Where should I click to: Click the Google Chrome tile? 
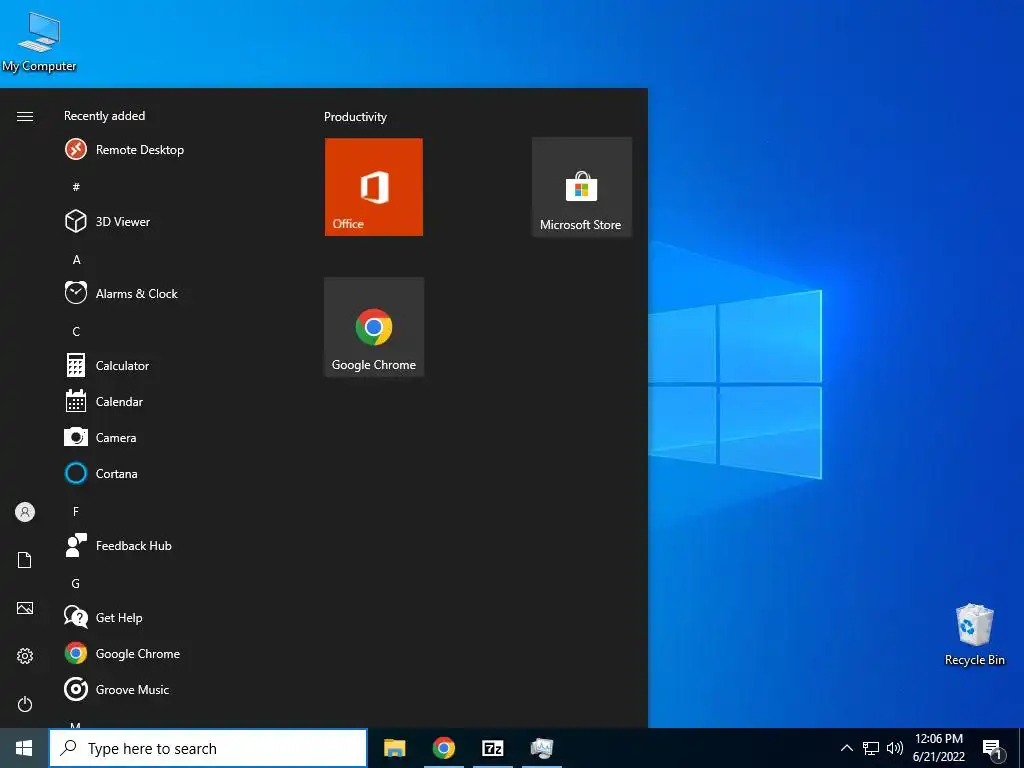(374, 327)
